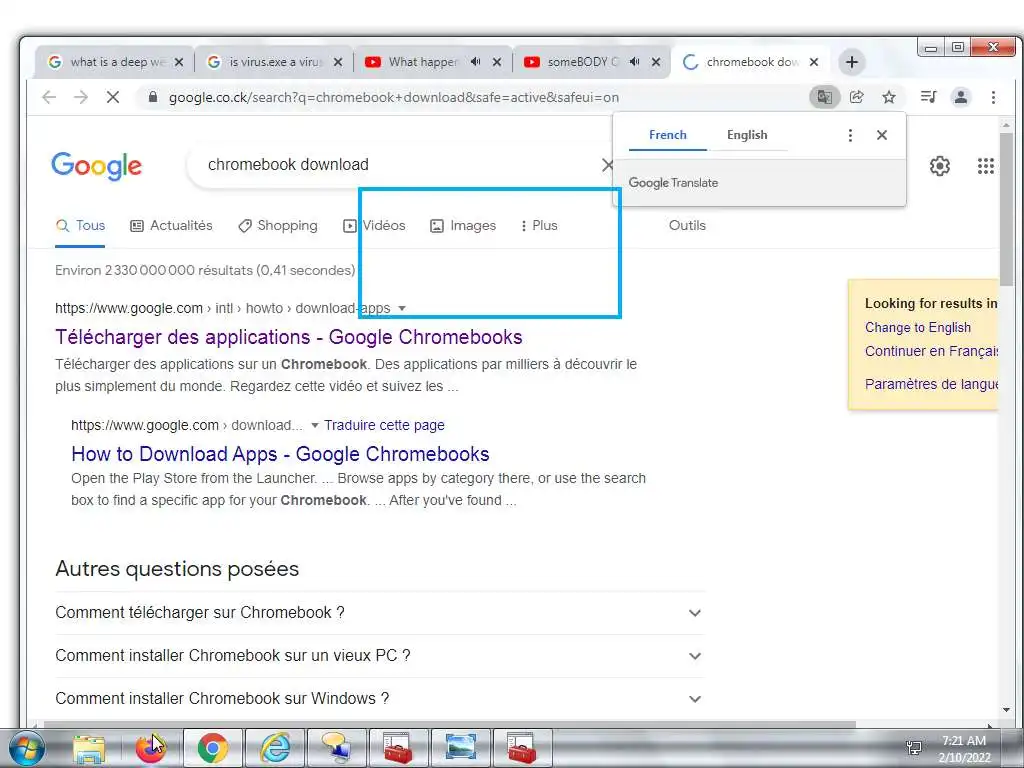The image size is (1024, 768).
Task: Expand the Plus more filters menu
Action: point(539,225)
